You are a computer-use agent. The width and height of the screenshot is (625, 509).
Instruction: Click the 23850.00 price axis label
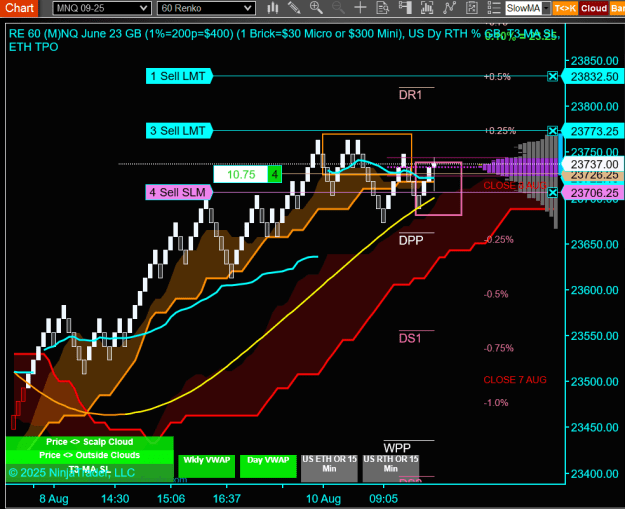pyautogui.click(x=594, y=61)
